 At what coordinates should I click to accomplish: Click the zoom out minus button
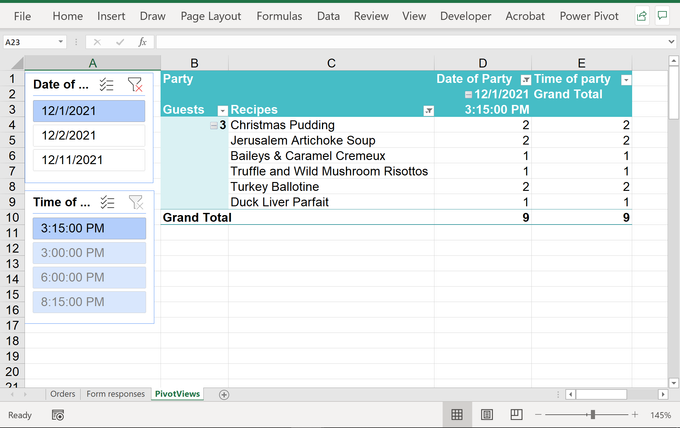[x=538, y=415]
